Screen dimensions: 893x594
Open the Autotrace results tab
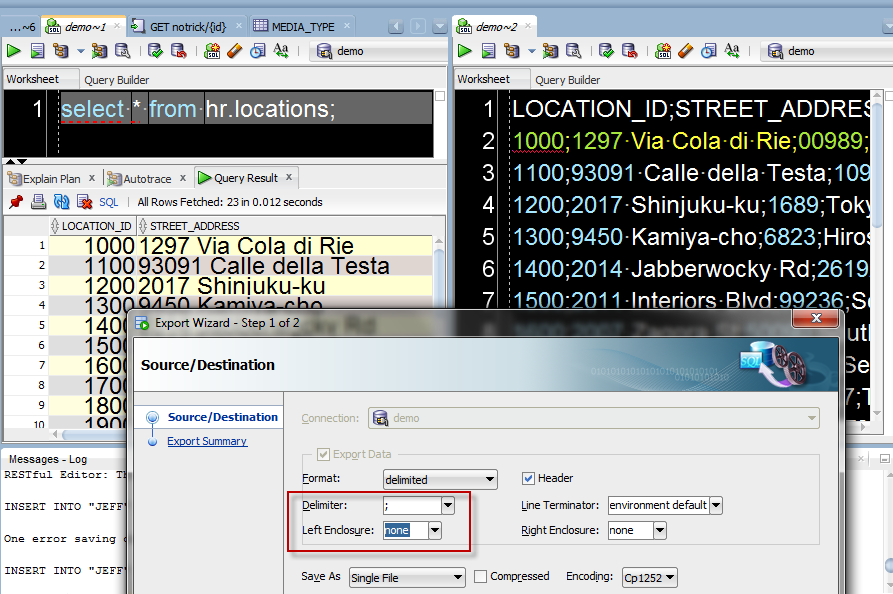(x=147, y=178)
